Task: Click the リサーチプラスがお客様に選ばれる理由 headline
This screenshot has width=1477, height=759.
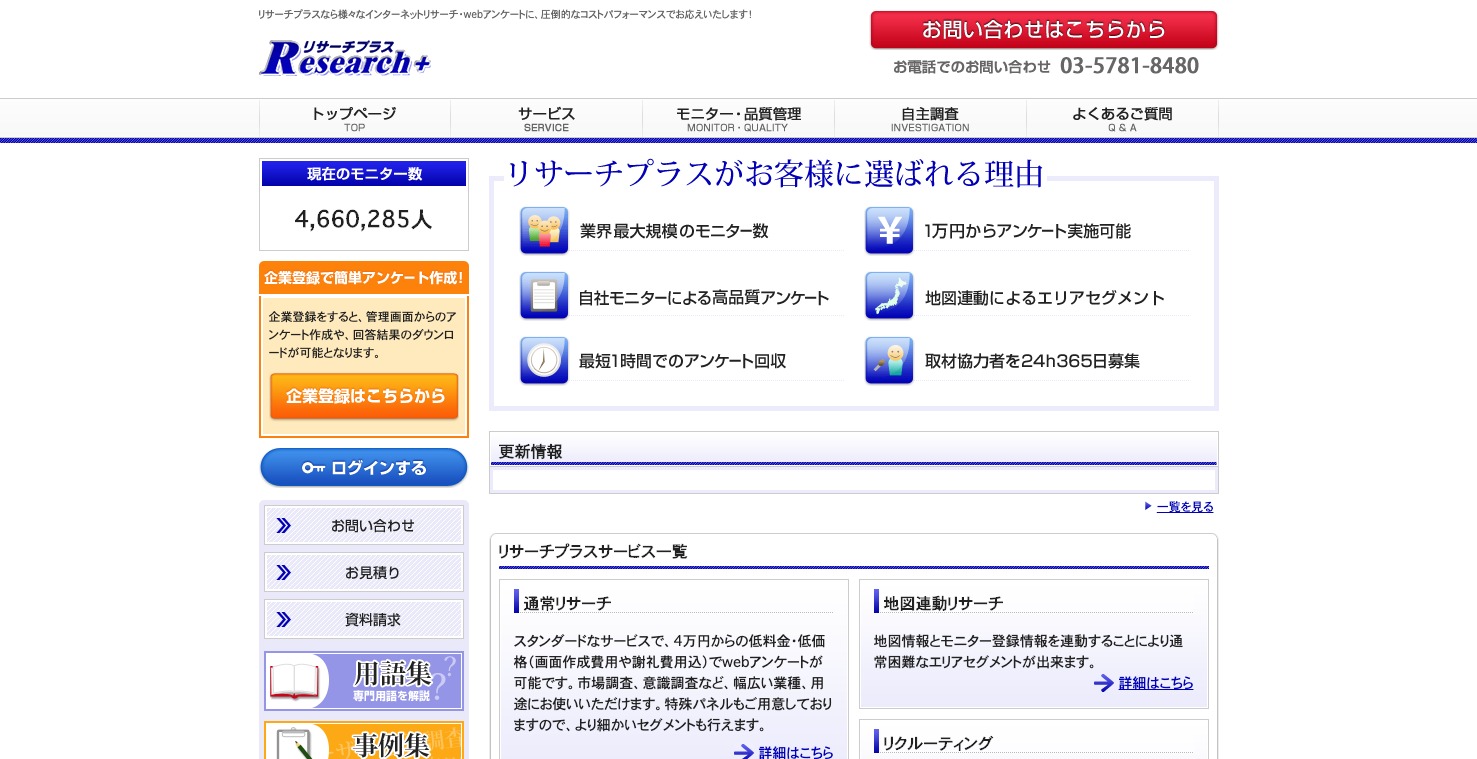Action: [774, 174]
